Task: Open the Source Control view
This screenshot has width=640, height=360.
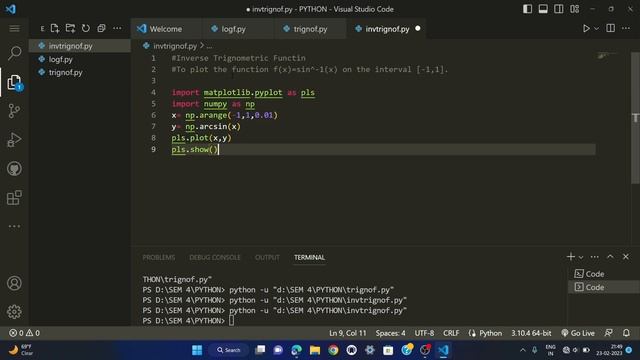Action: [x=14, y=111]
